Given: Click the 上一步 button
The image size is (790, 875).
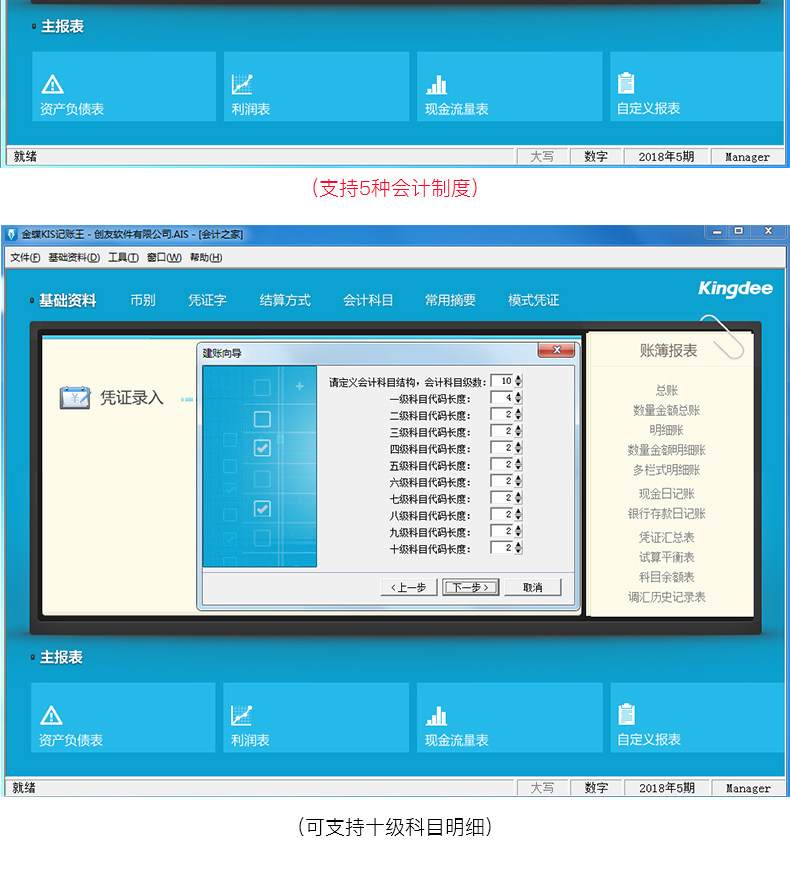Looking at the screenshot, I should [409, 587].
